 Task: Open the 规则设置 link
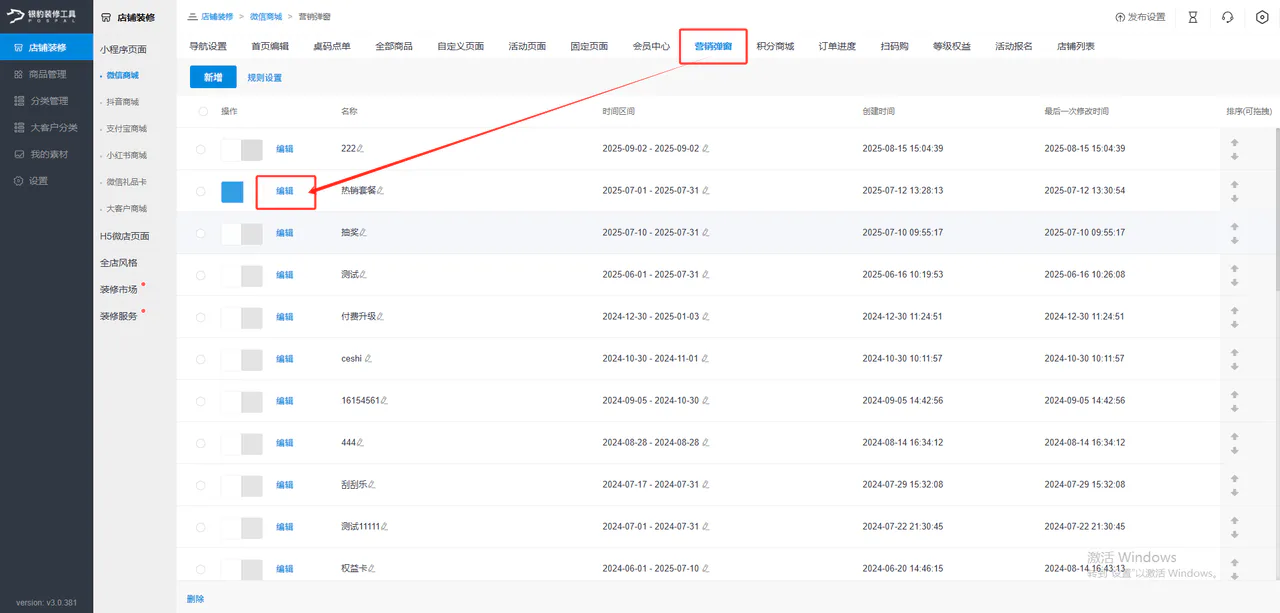coord(265,78)
